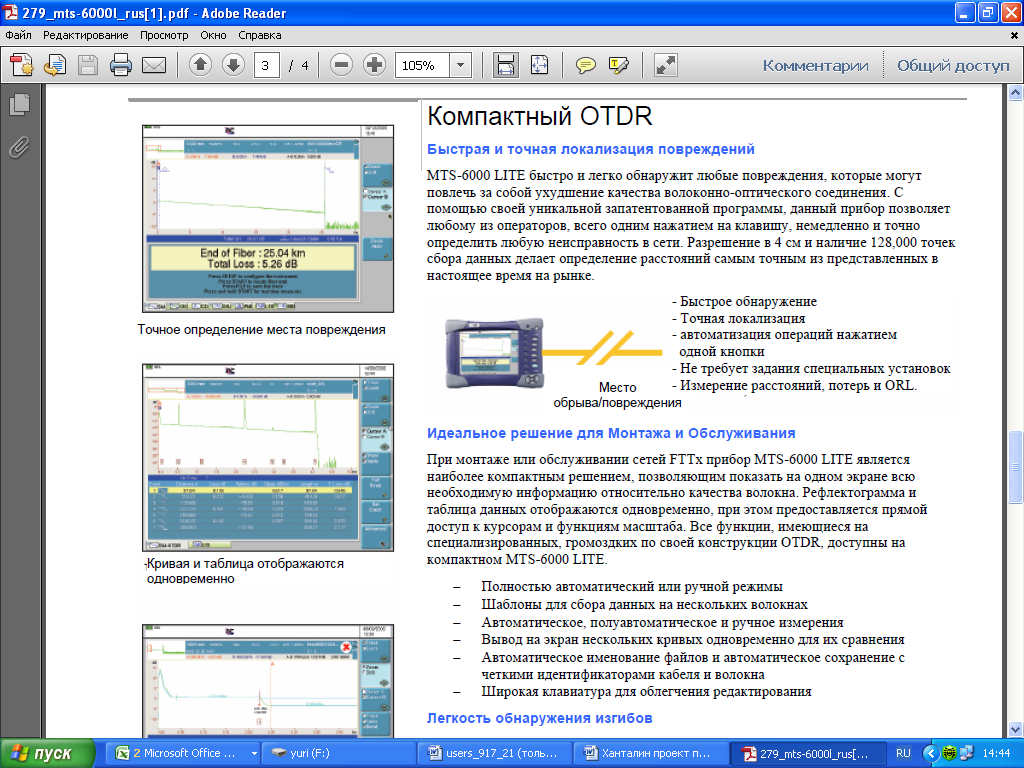Image resolution: width=1024 pixels, height=768 pixels.
Task: Click the green tray icon
Action: tap(950, 753)
